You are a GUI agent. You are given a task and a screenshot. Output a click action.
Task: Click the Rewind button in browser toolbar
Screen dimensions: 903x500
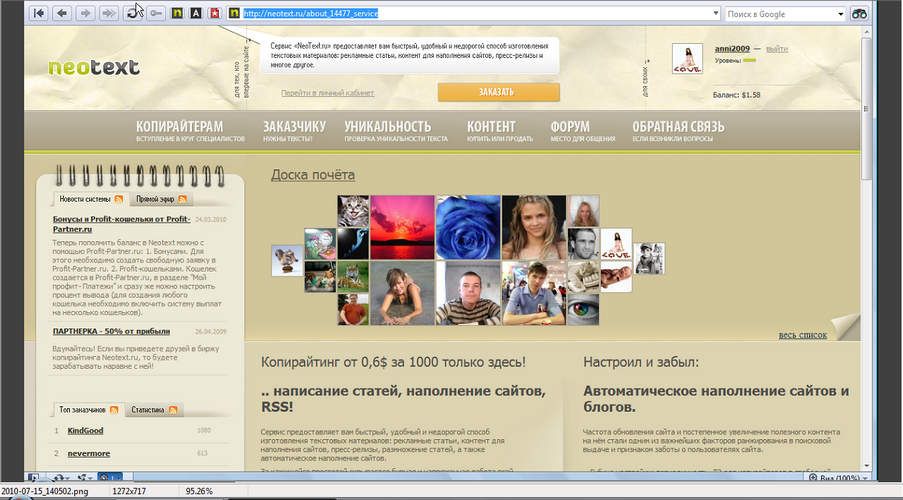click(38, 13)
